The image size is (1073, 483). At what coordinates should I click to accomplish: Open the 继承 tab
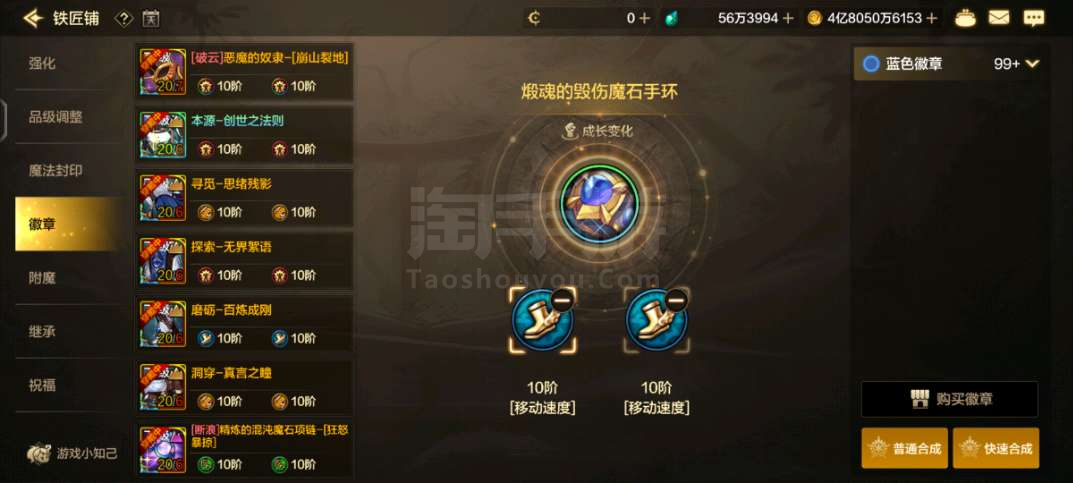[x=42, y=331]
